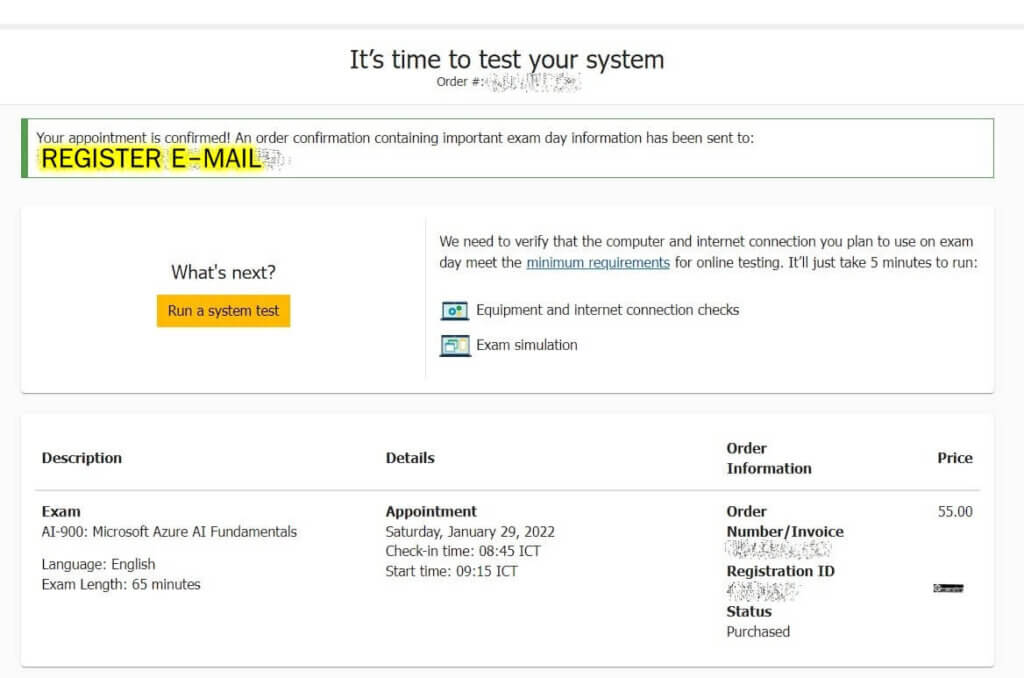Image resolution: width=1024 pixels, height=678 pixels.
Task: Open the minimum requirements link
Action: coord(598,263)
